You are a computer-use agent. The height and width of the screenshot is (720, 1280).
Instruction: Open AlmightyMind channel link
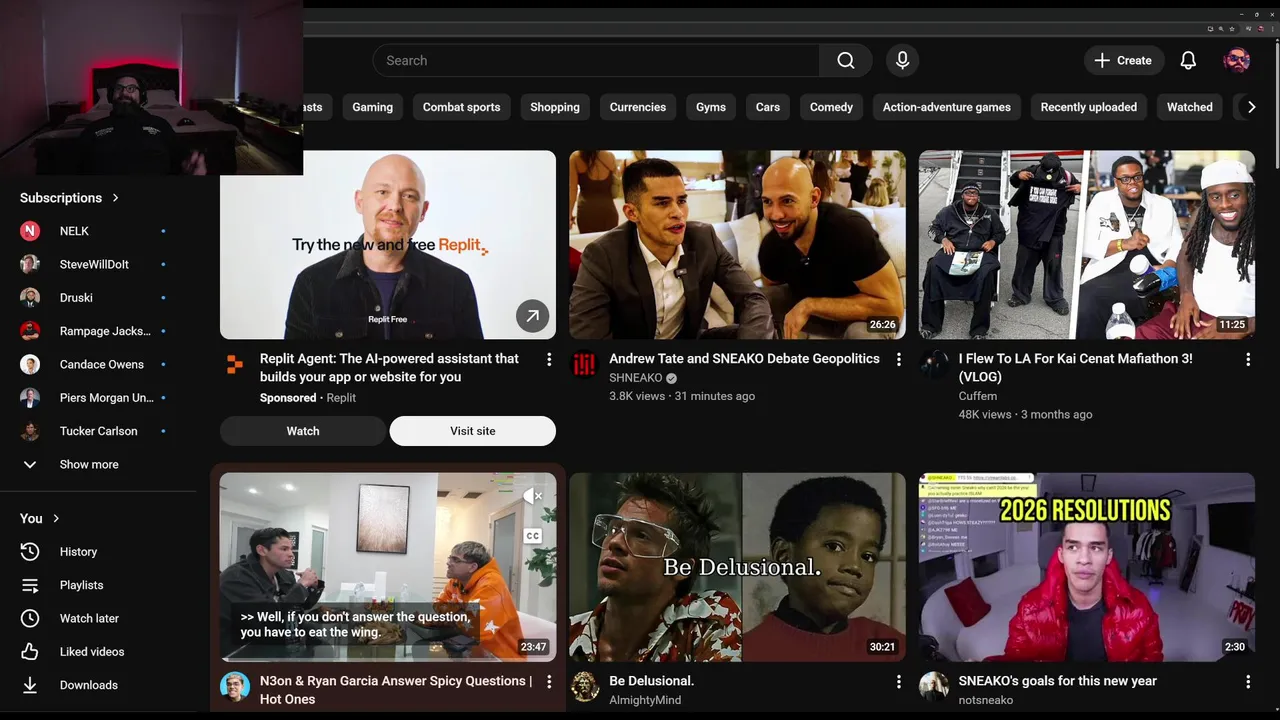click(x=645, y=700)
